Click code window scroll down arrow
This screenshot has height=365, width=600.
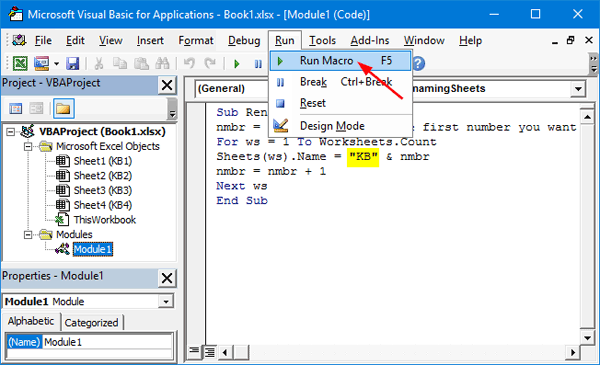(x=587, y=337)
